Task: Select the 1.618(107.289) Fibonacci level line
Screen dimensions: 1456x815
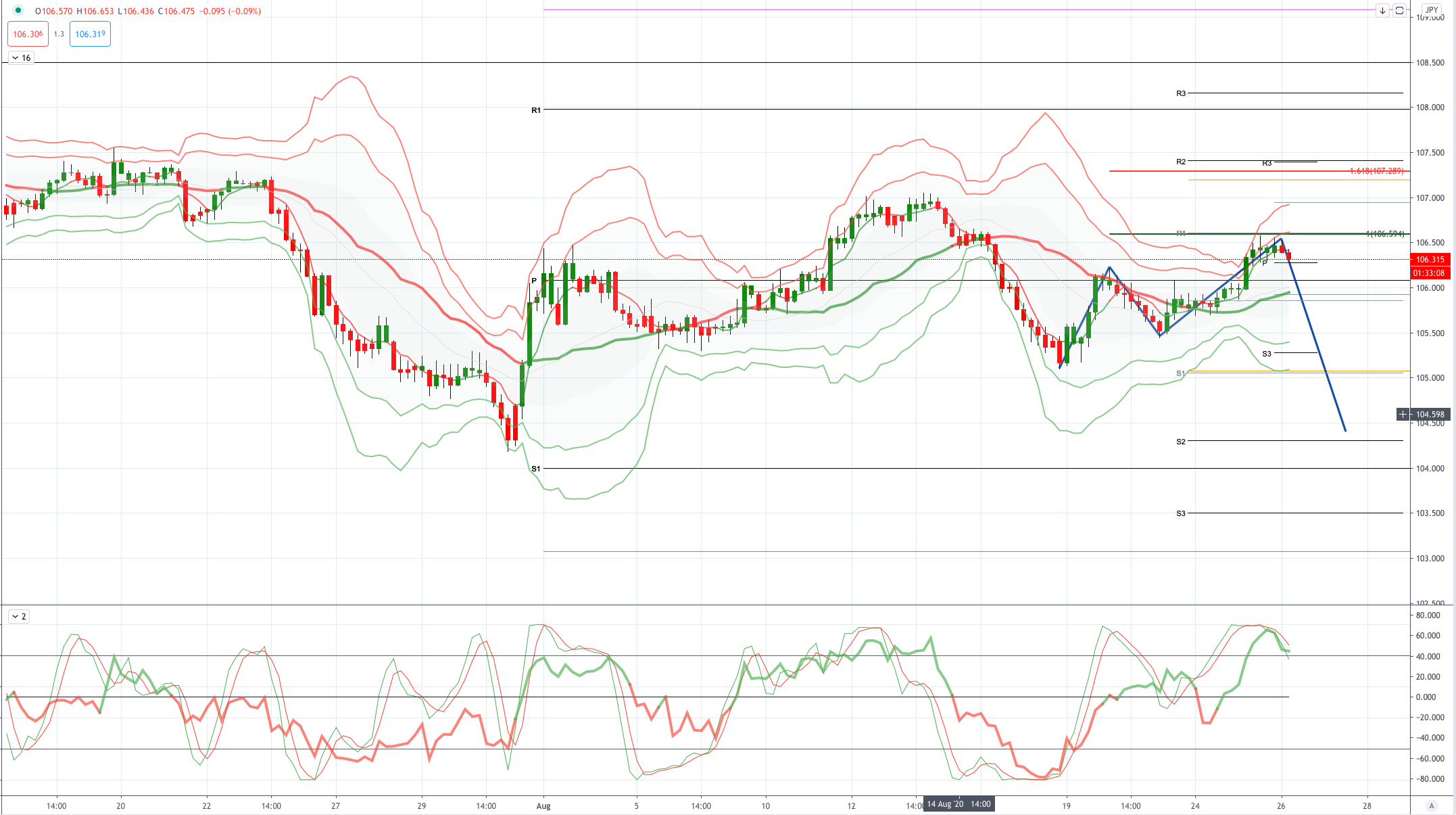Action: [1376, 171]
